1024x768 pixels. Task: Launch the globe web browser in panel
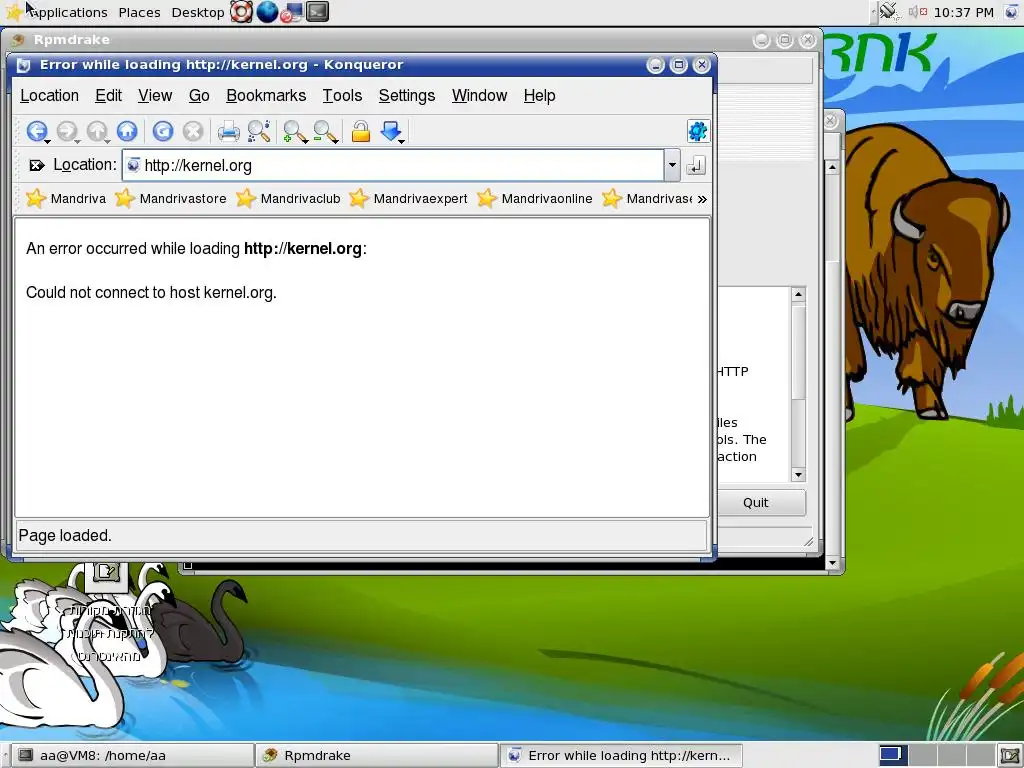267,12
